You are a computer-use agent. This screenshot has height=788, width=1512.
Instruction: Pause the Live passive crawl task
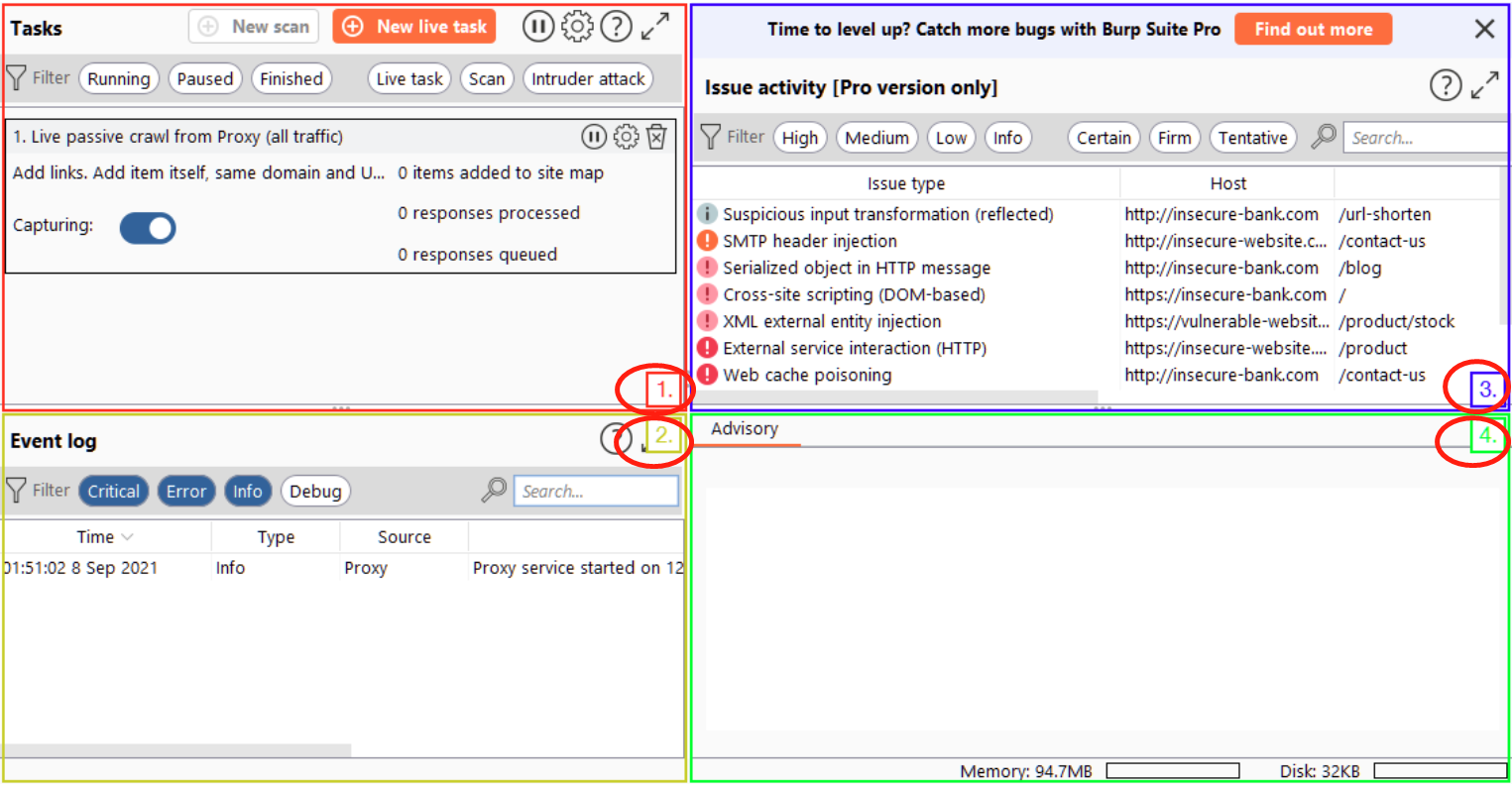coord(593,137)
